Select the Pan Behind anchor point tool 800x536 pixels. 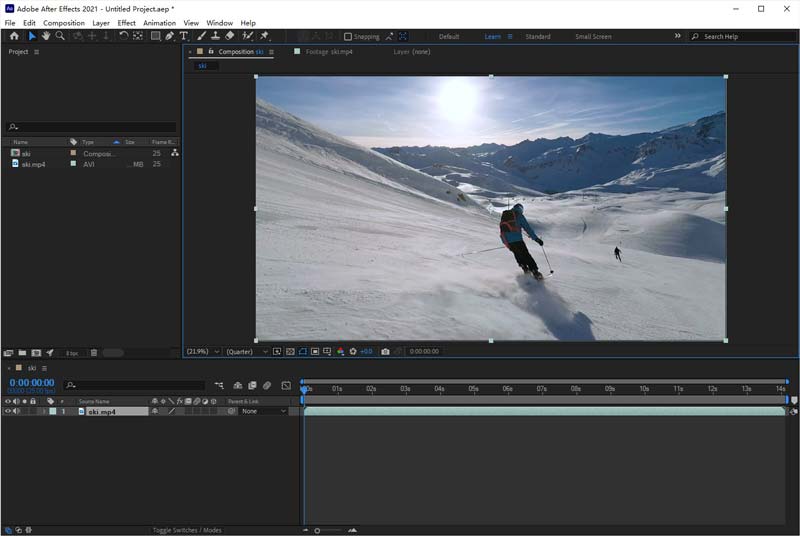click(x=138, y=36)
